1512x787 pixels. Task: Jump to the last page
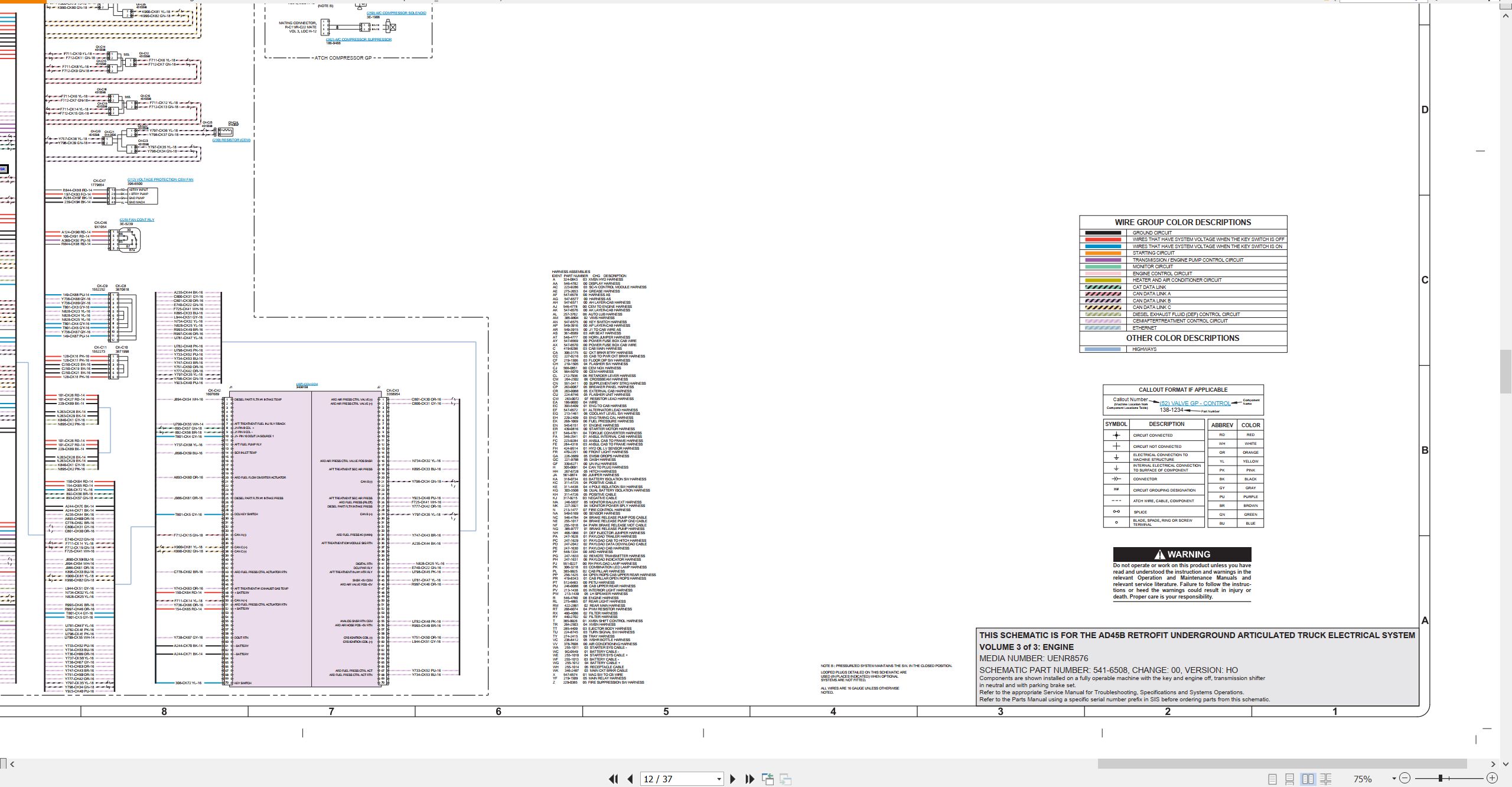(x=750, y=779)
